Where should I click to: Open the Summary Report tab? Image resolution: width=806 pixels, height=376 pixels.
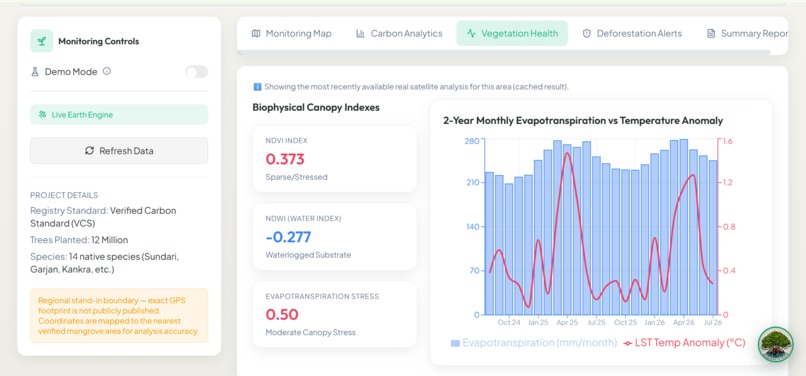click(x=748, y=33)
